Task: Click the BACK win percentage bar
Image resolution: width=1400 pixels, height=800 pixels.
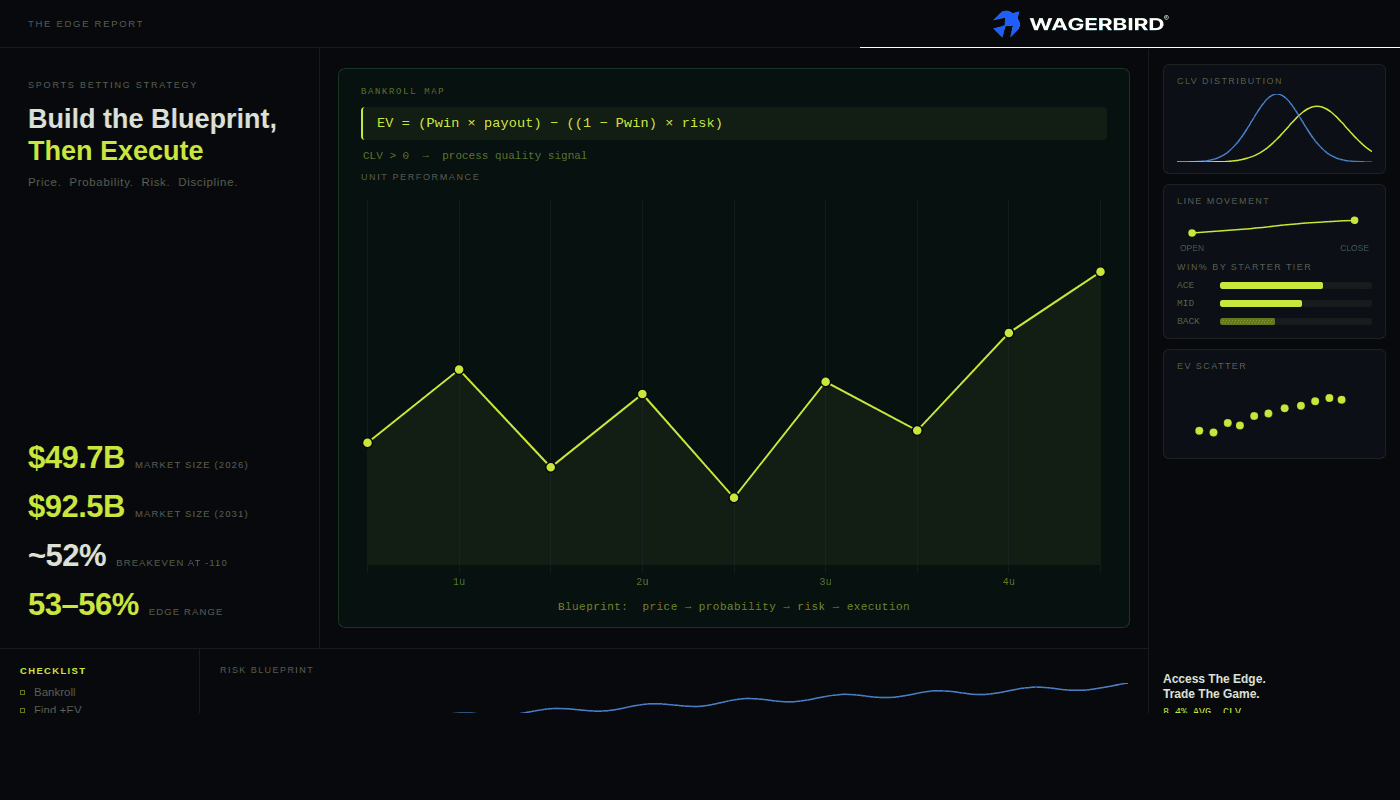Action: pyautogui.click(x=1296, y=321)
